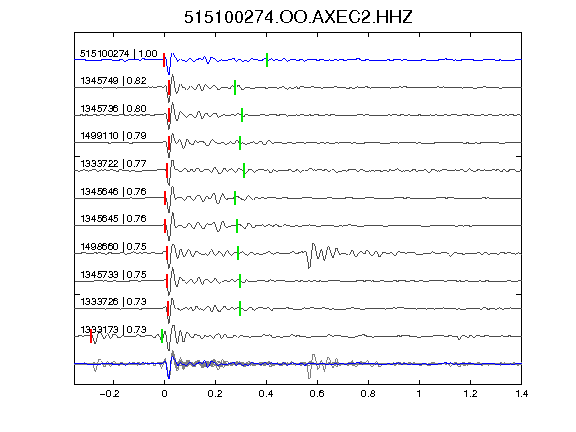Select the green marker on the blue trace
The image size is (576, 432).
[267, 60]
